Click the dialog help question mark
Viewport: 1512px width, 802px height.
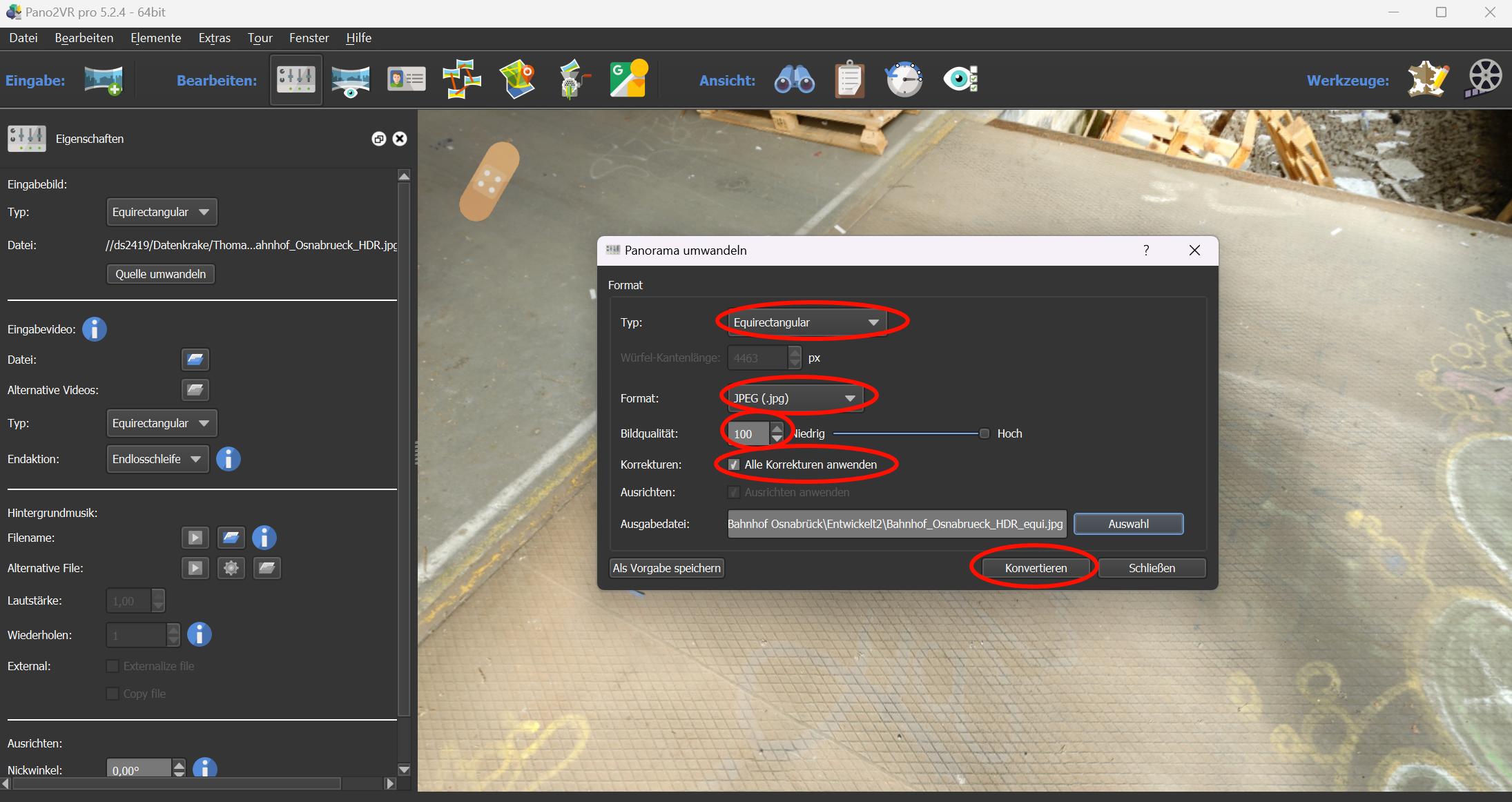point(1146,250)
